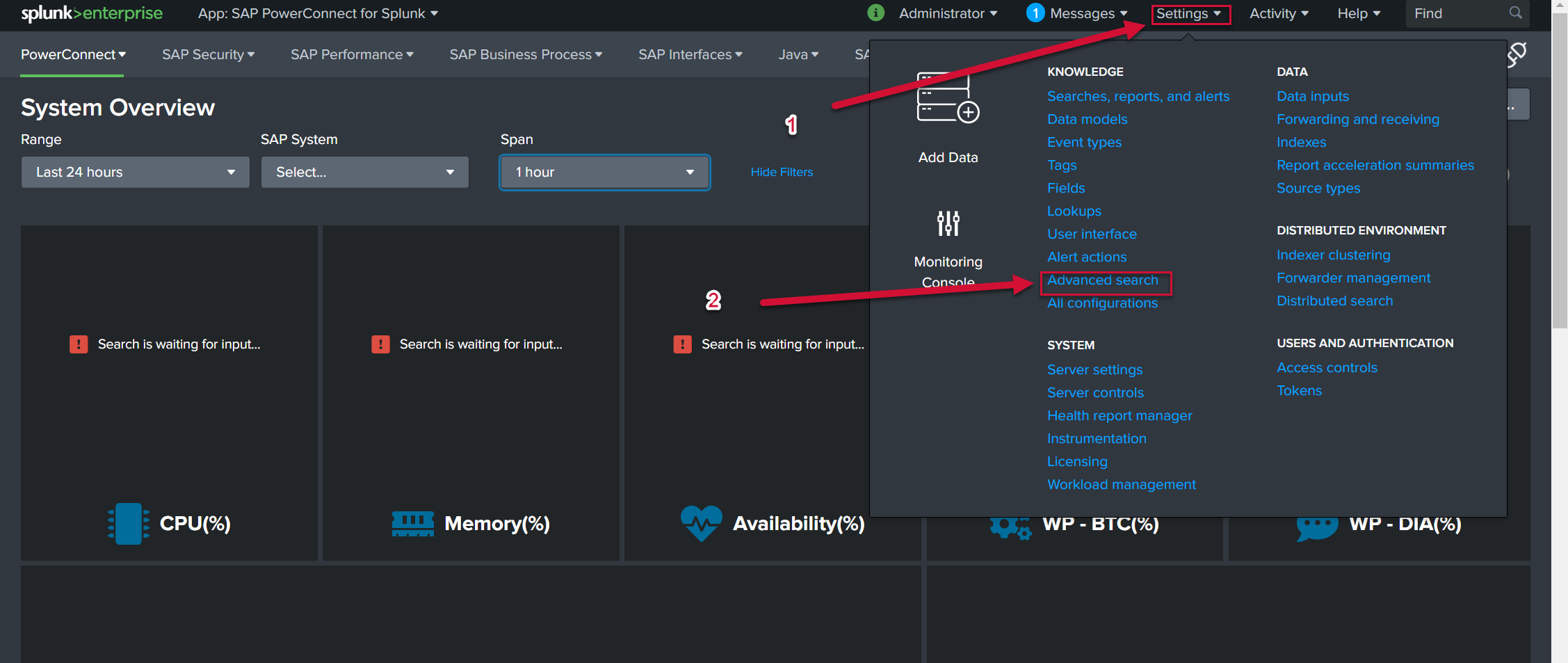
Task: Go to Data inputs in Settings
Action: pyautogui.click(x=1313, y=97)
